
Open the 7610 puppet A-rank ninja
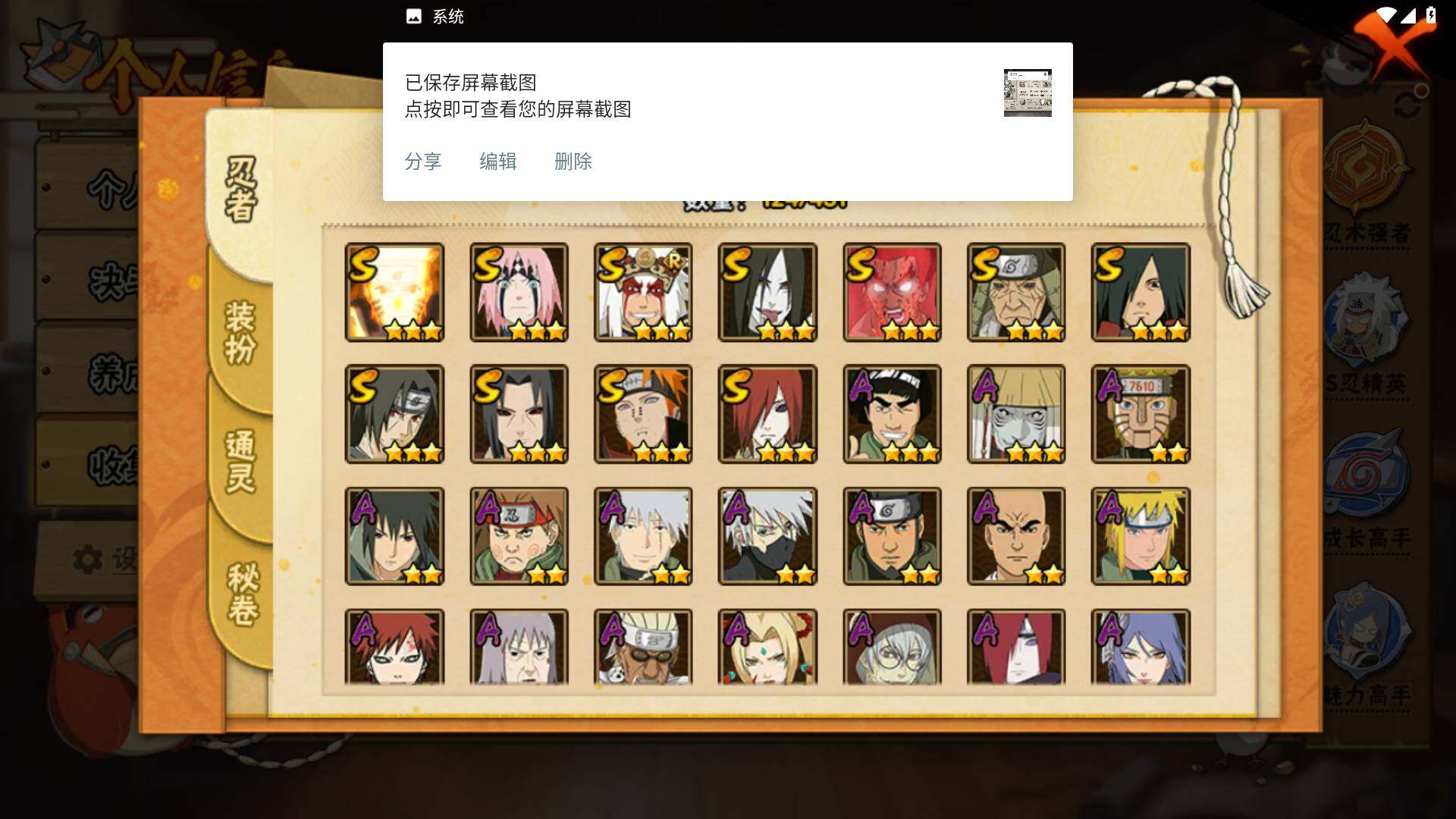click(x=1141, y=414)
